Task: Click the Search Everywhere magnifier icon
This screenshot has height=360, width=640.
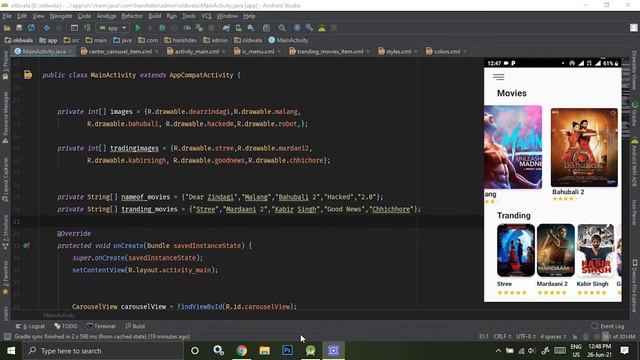Action: tap(282, 28)
